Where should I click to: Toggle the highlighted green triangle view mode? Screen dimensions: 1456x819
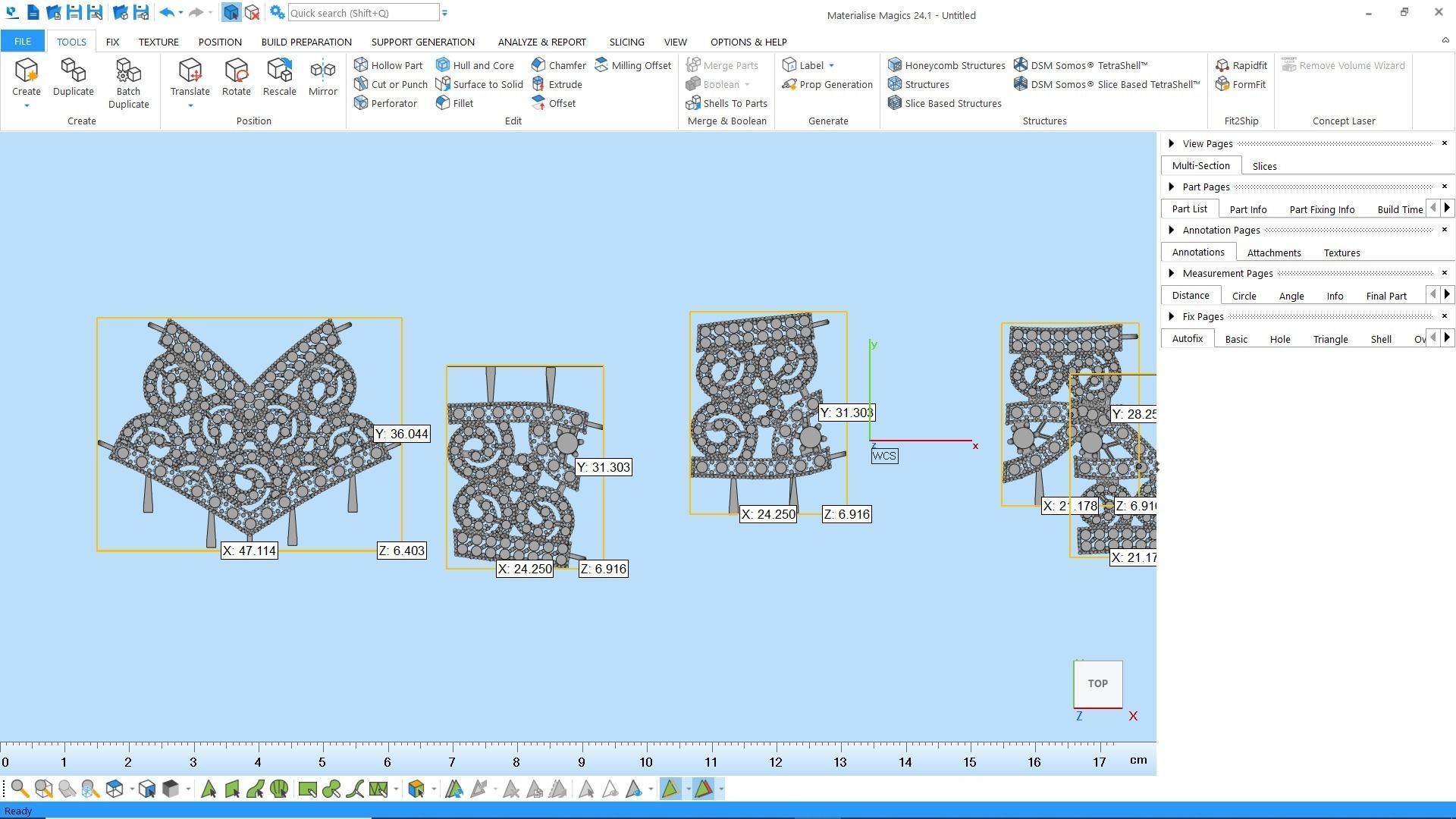click(670, 789)
